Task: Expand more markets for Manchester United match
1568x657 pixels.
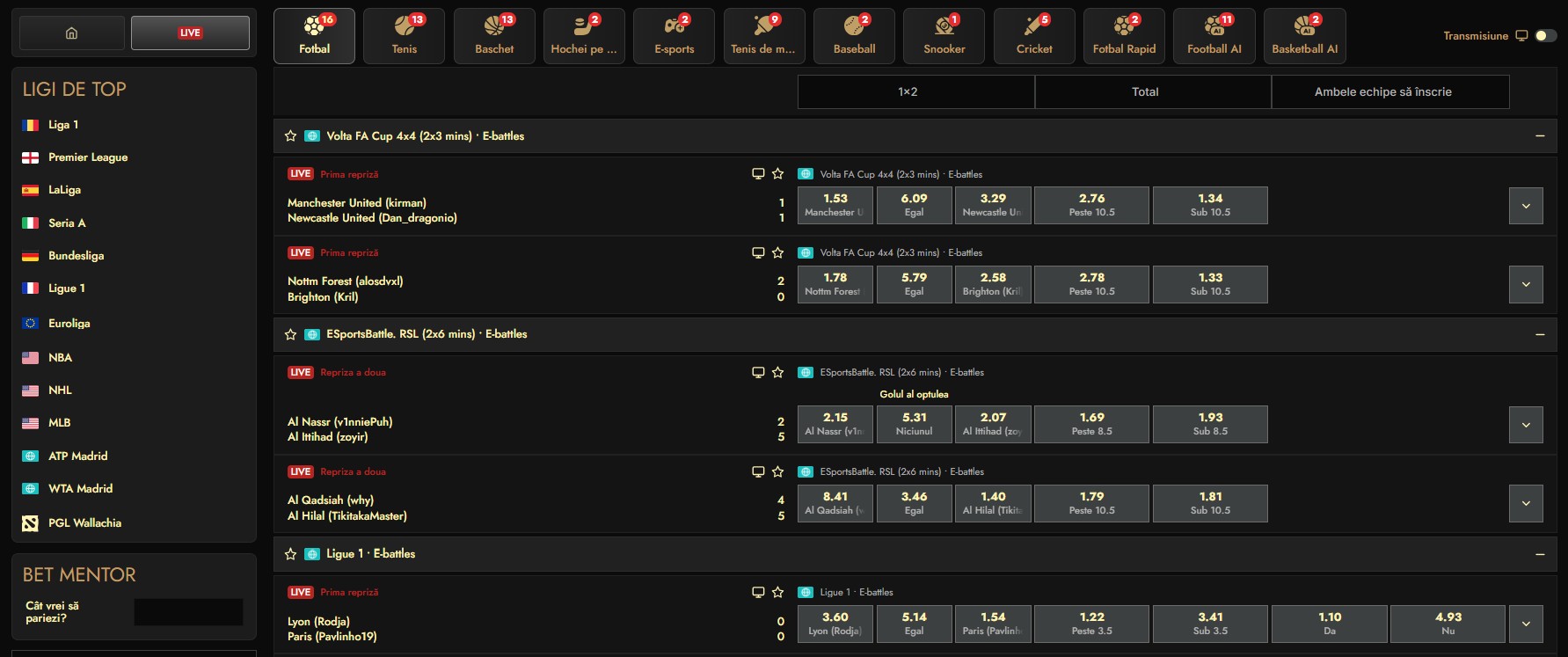Action: pos(1526,206)
